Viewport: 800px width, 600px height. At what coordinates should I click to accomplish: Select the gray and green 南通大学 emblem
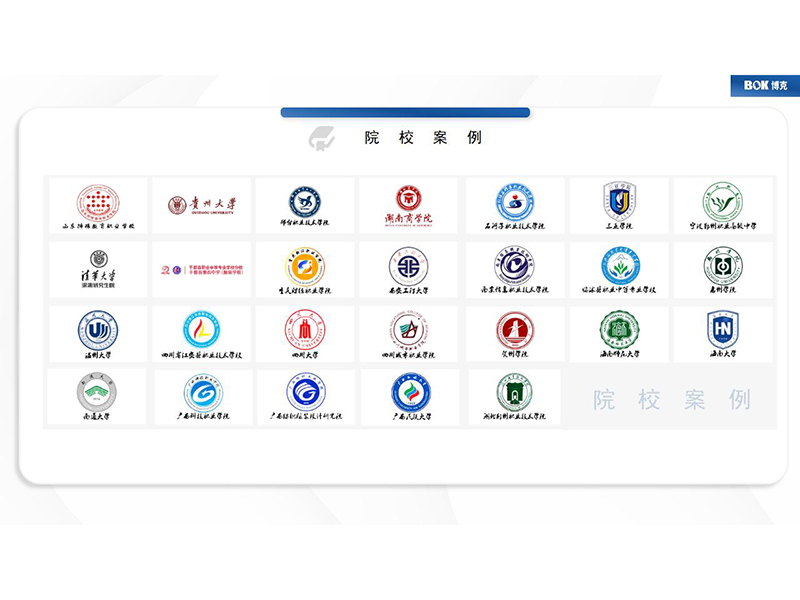click(x=97, y=392)
